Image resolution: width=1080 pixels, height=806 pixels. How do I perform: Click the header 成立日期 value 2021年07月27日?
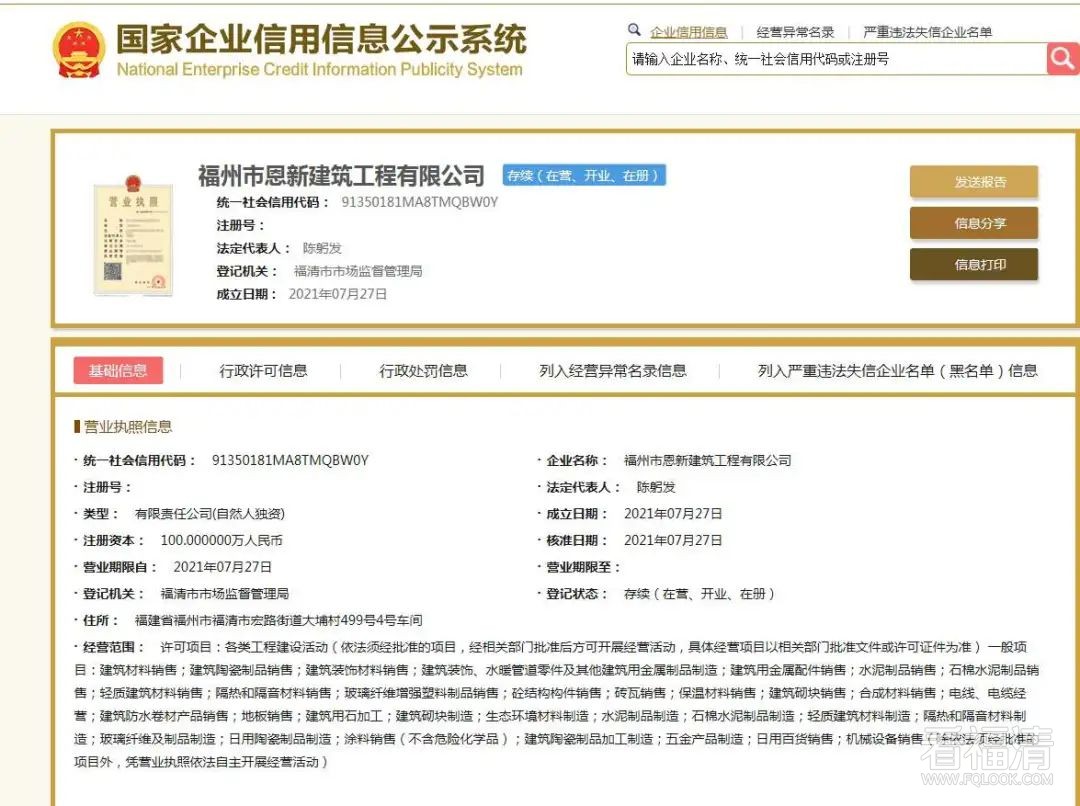click(x=338, y=294)
